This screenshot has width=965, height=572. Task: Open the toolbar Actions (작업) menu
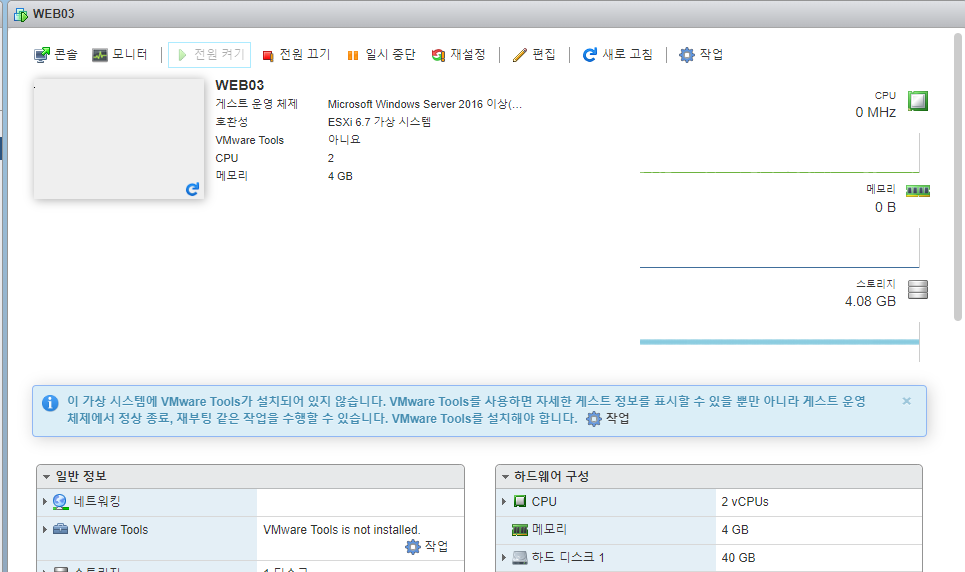tap(701, 55)
